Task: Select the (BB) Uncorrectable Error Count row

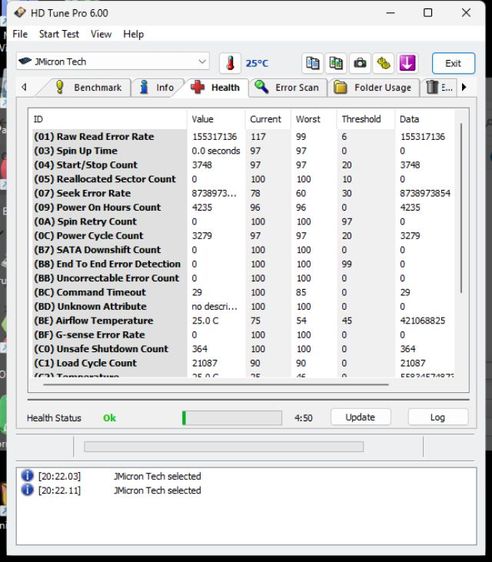Action: click(x=244, y=278)
